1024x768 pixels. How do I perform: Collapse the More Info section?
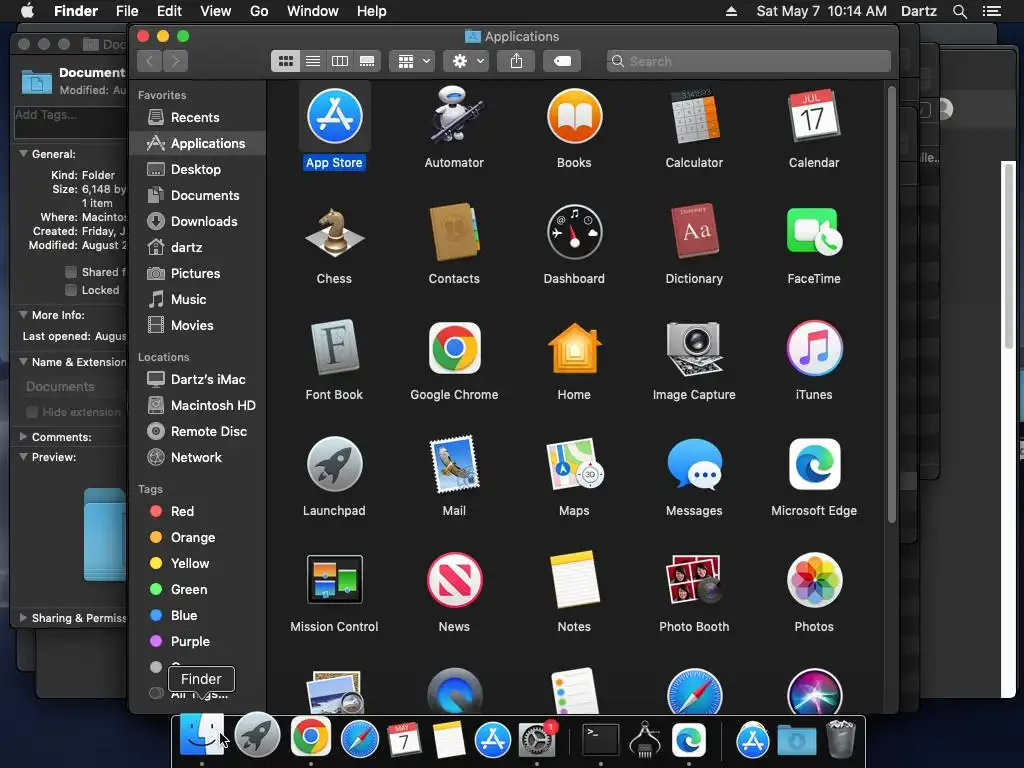coord(24,314)
